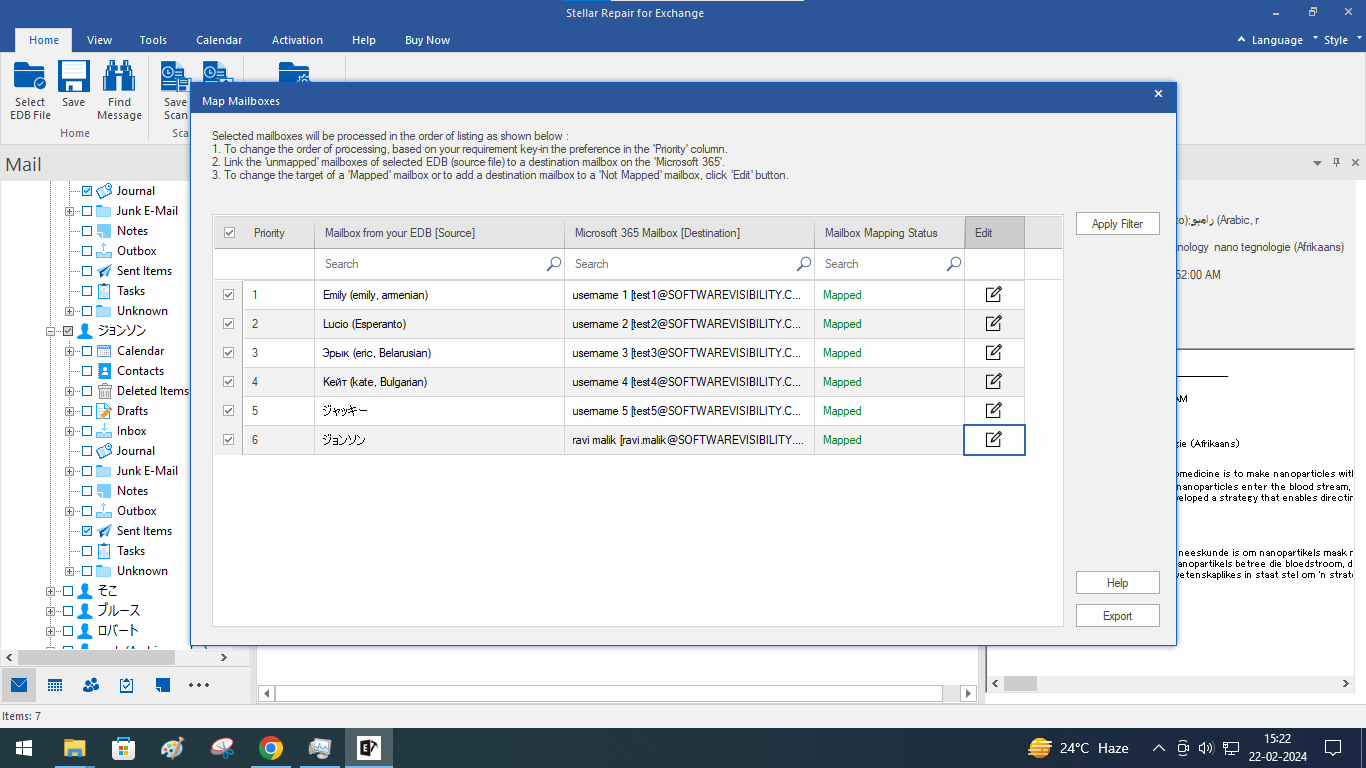Edit the mapping for Кейт (kate, Bulgarian)
Image resolution: width=1366 pixels, height=768 pixels.
[994, 382]
